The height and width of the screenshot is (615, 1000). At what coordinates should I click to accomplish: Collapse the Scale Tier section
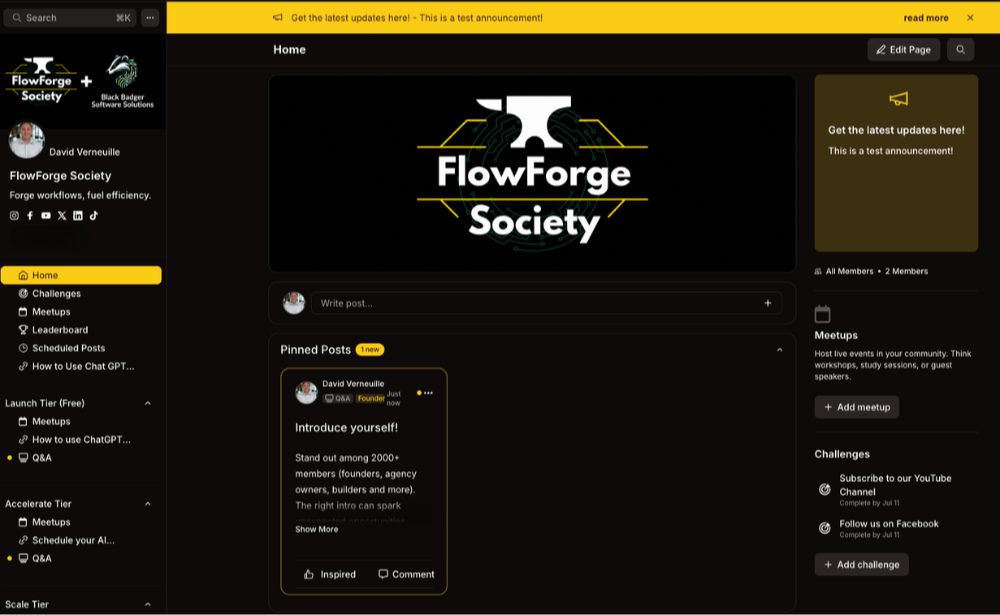147,605
